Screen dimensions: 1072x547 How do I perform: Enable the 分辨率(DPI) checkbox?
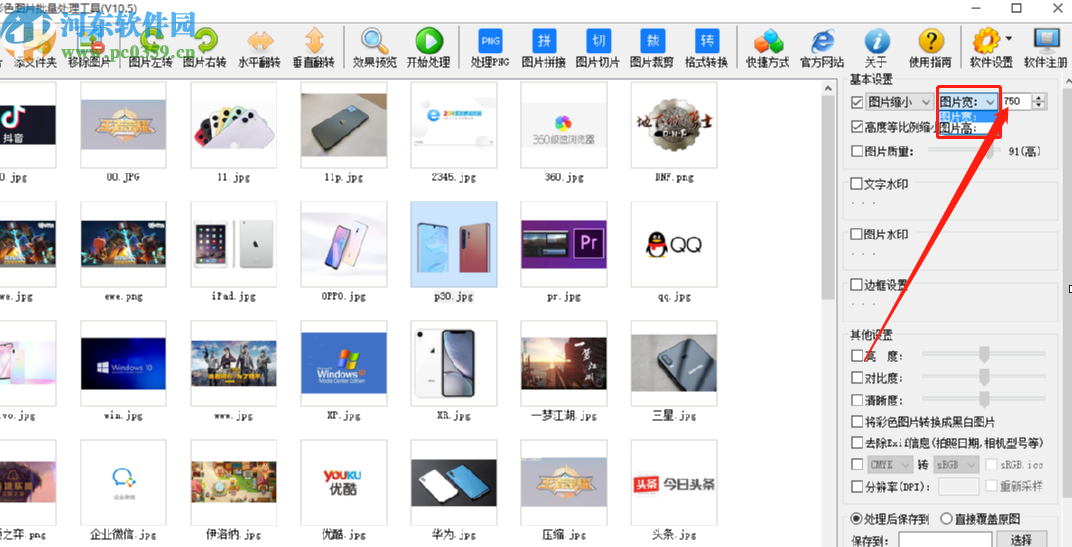tap(857, 487)
